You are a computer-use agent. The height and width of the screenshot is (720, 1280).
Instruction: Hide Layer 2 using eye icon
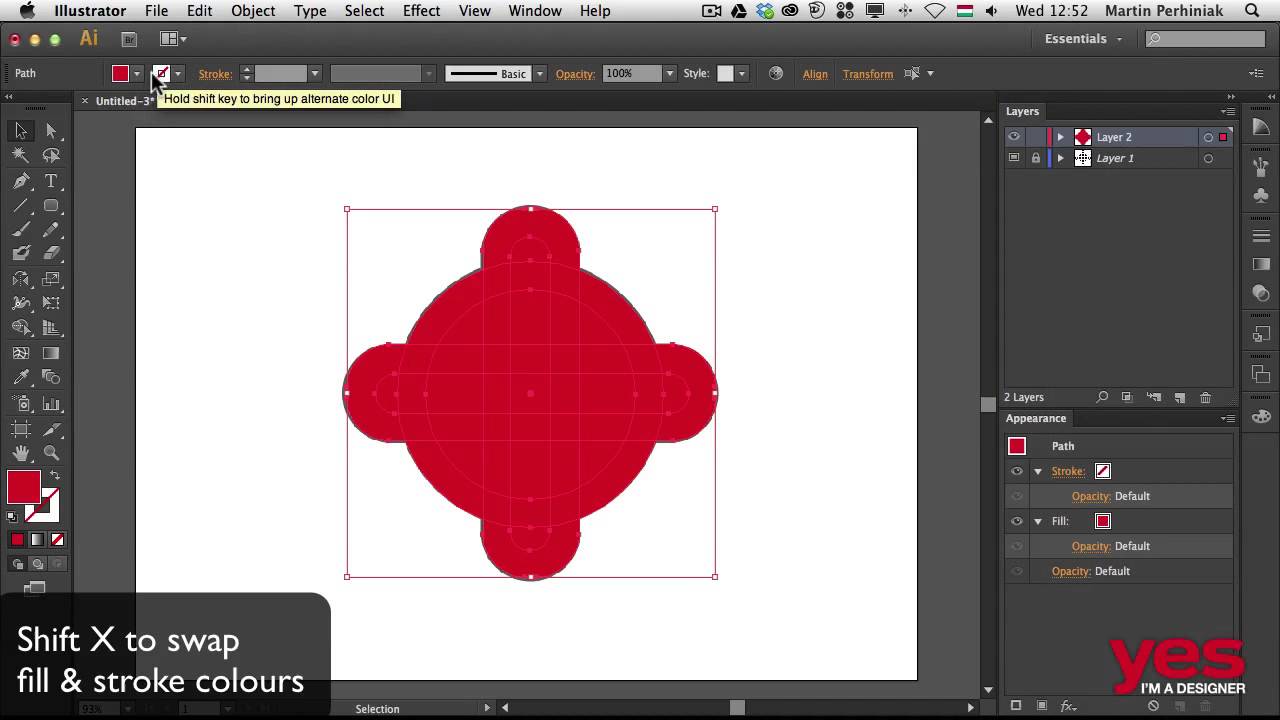click(1014, 137)
